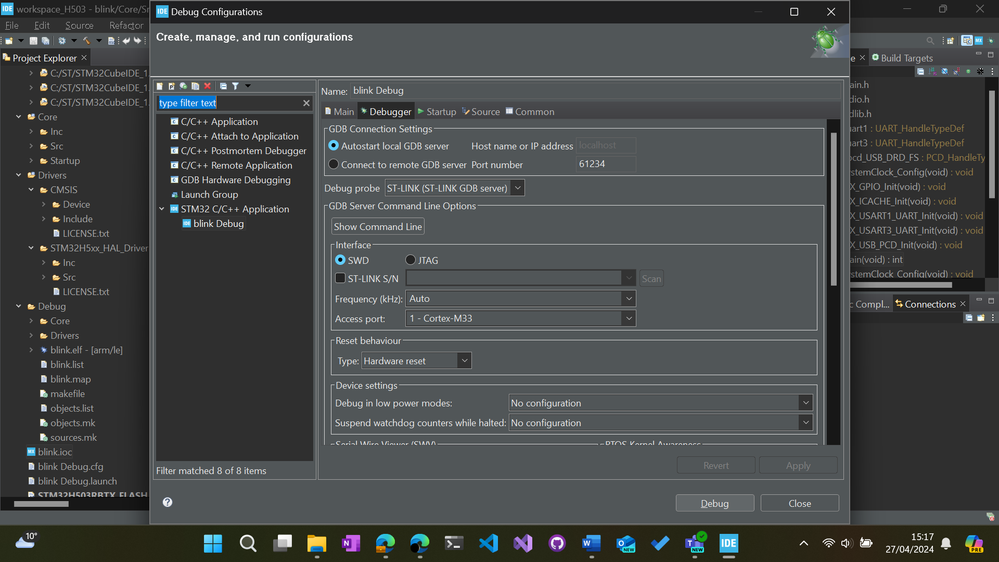
Task: Choose Connect to remote GDB server
Action: [x=333, y=164]
